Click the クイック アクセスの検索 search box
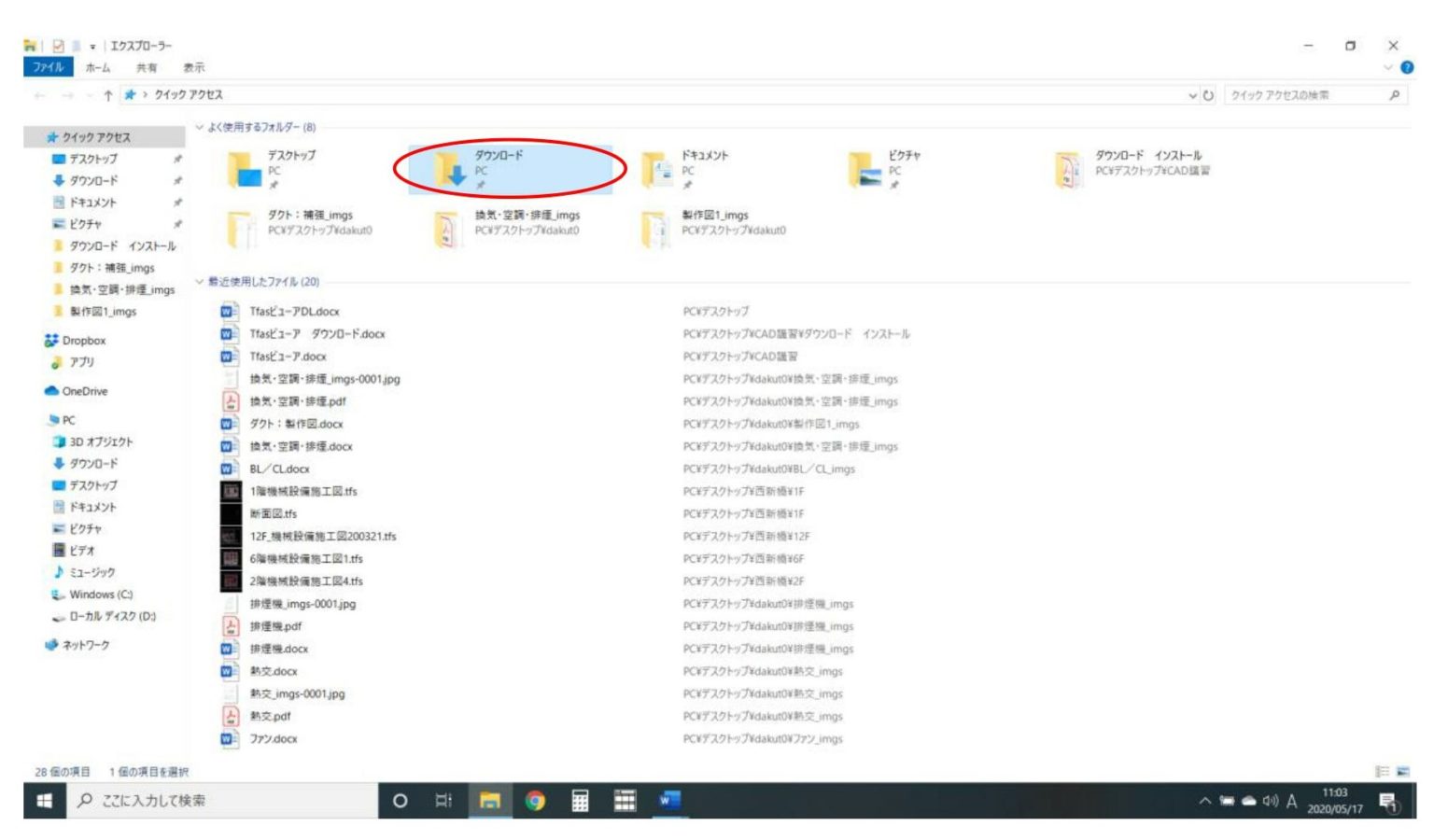Image resolution: width=1434 pixels, height=840 pixels. coord(1305,95)
